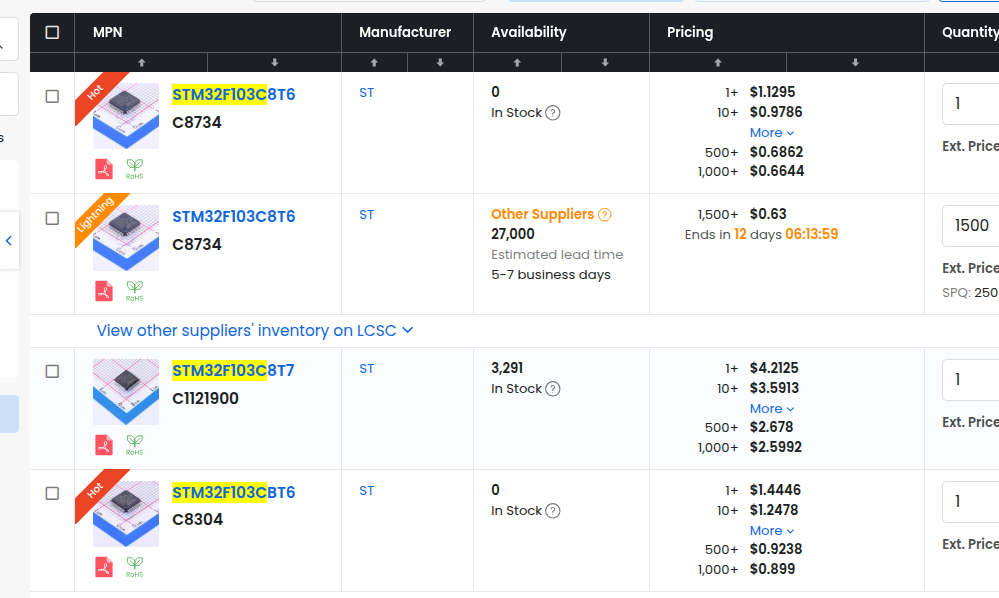The width and height of the screenshot is (999, 598).
Task: Open PDF datasheet for STM32F103C8T7
Action: 104,445
